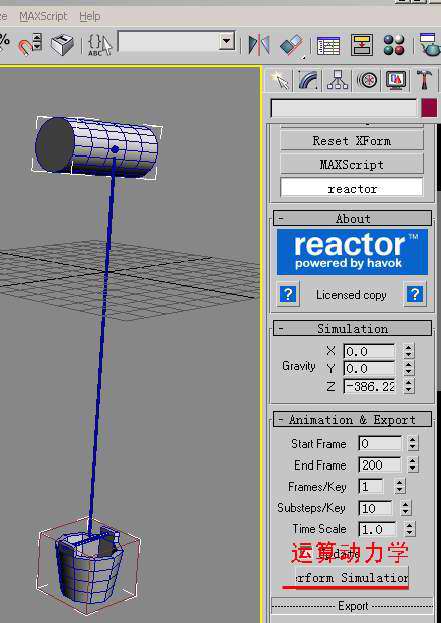This screenshot has width=441, height=623.
Task: Click the object name field
Action: click(344, 108)
